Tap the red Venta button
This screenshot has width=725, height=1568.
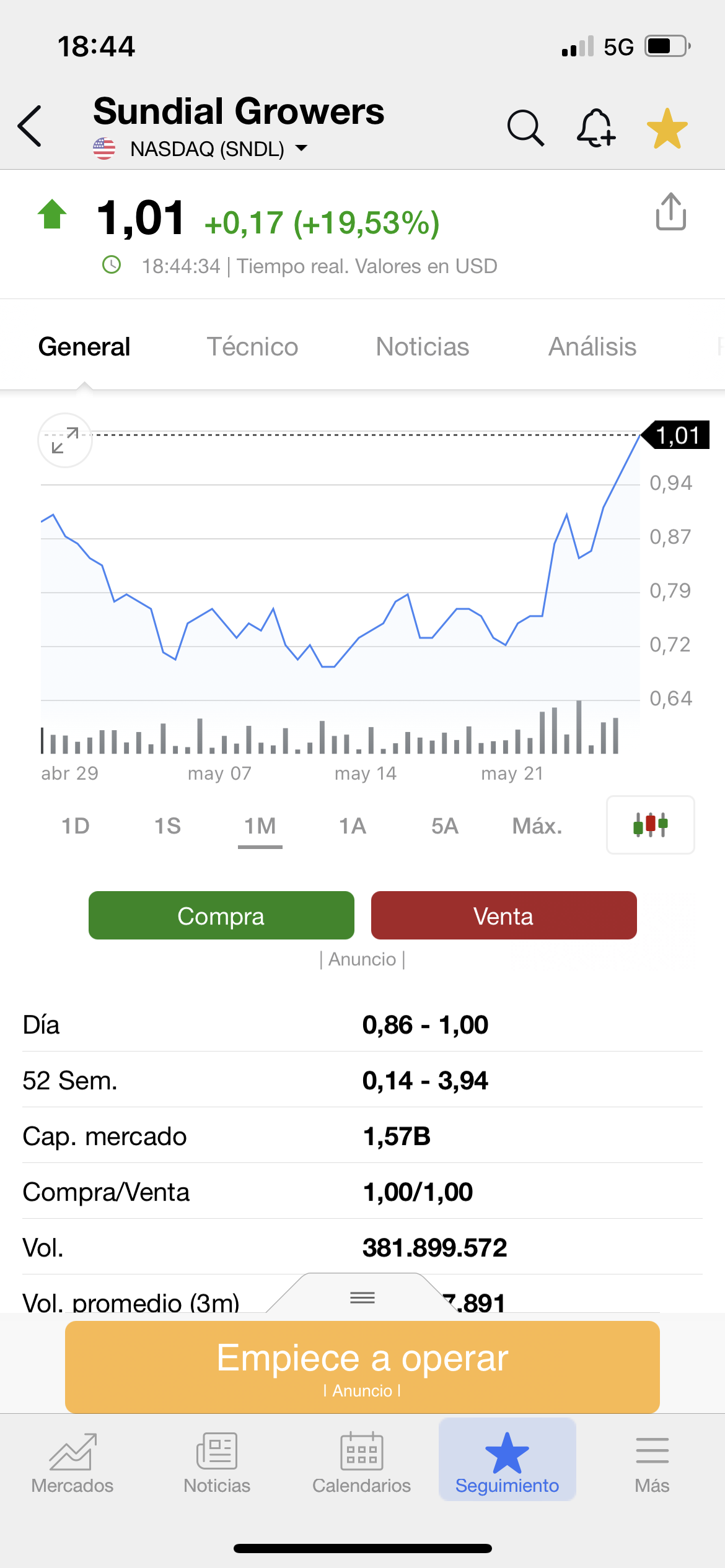[504, 915]
